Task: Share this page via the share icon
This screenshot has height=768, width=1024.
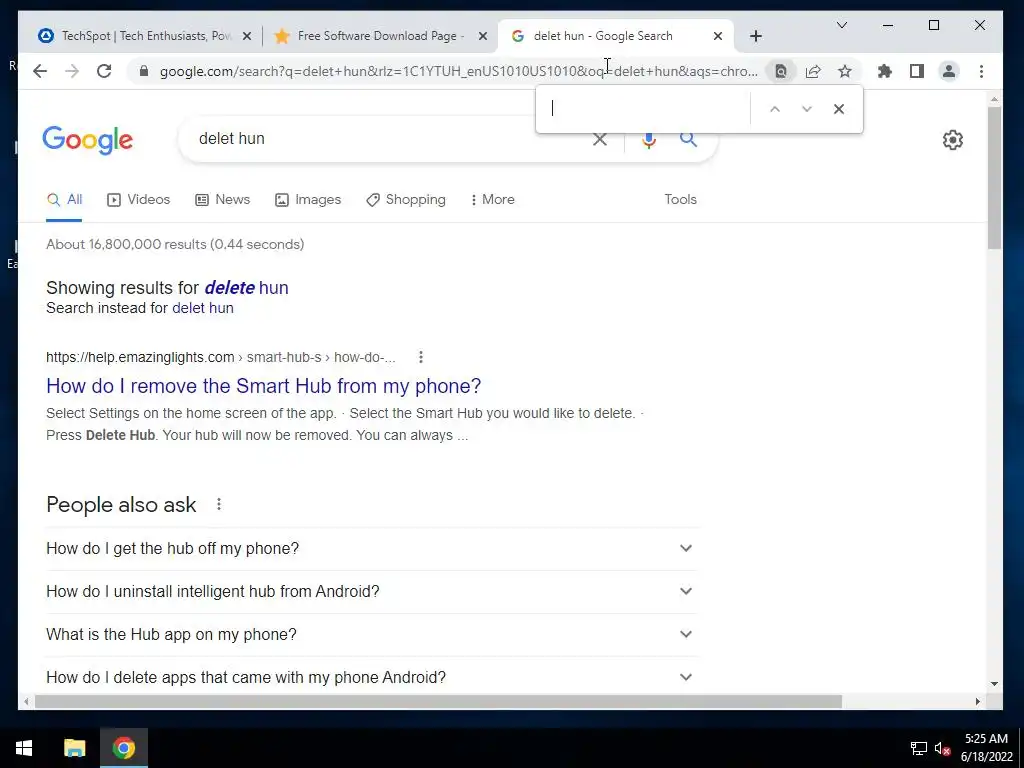Action: 813,71
